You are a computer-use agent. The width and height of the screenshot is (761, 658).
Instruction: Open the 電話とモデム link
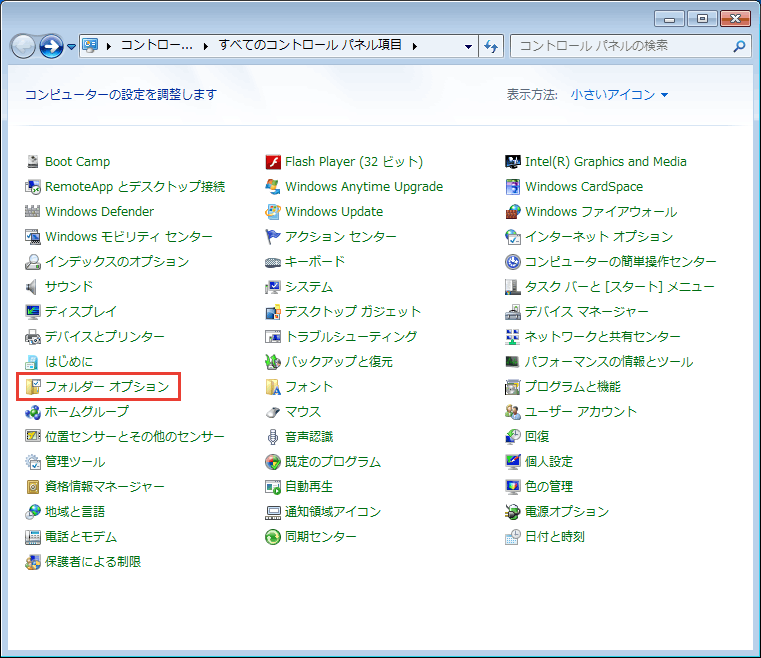[x=81, y=537]
